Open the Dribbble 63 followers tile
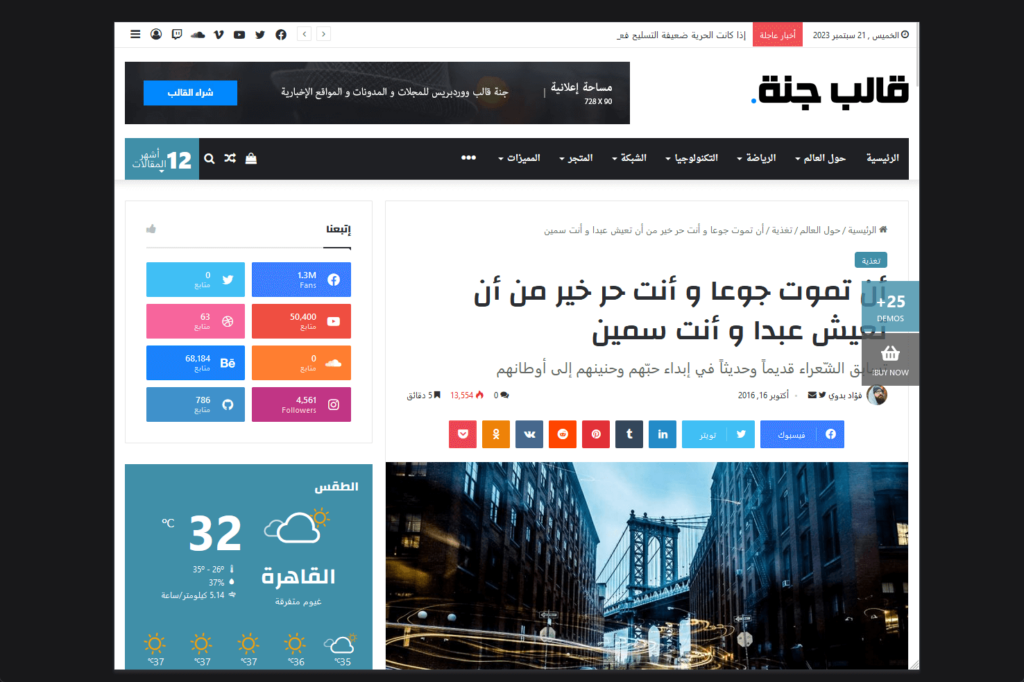This screenshot has height=682, width=1024. pos(195,321)
